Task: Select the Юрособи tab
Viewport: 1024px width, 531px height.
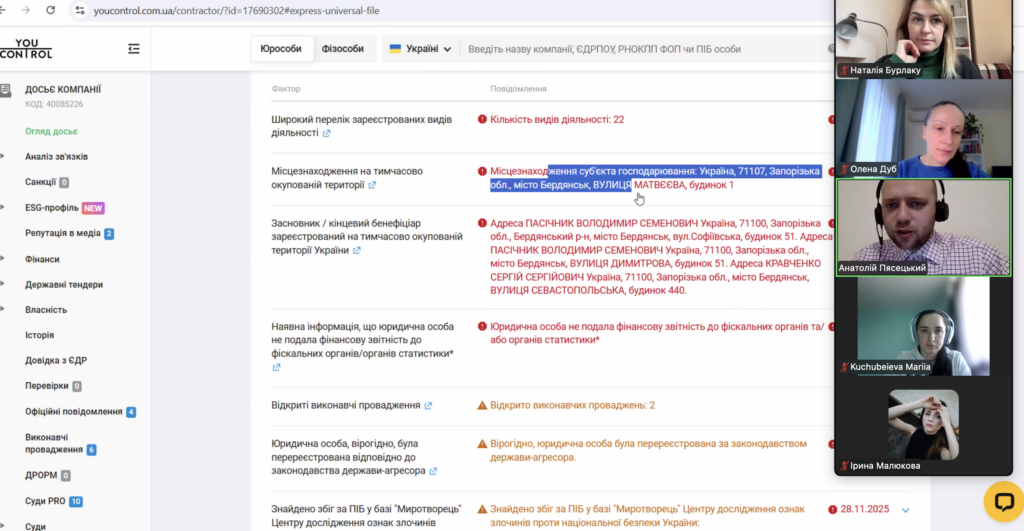Action: pyautogui.click(x=281, y=49)
